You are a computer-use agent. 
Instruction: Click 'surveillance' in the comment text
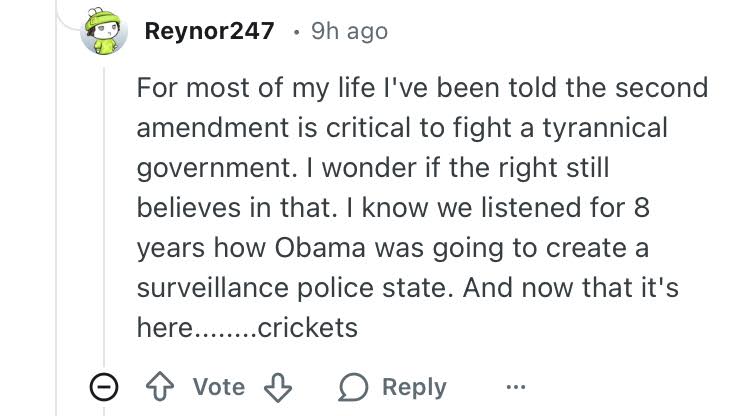(x=213, y=288)
